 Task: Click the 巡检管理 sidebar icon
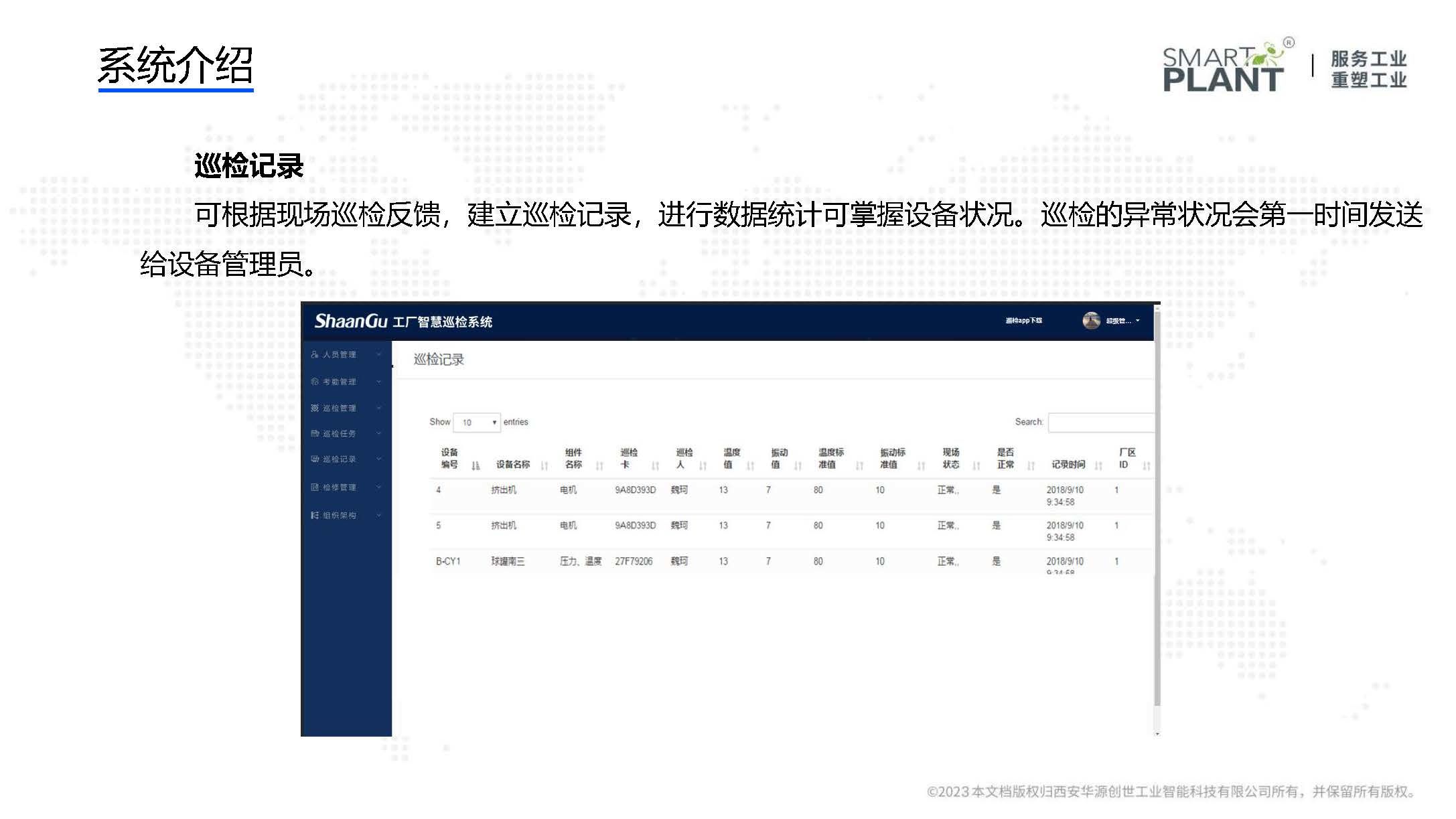[315, 408]
